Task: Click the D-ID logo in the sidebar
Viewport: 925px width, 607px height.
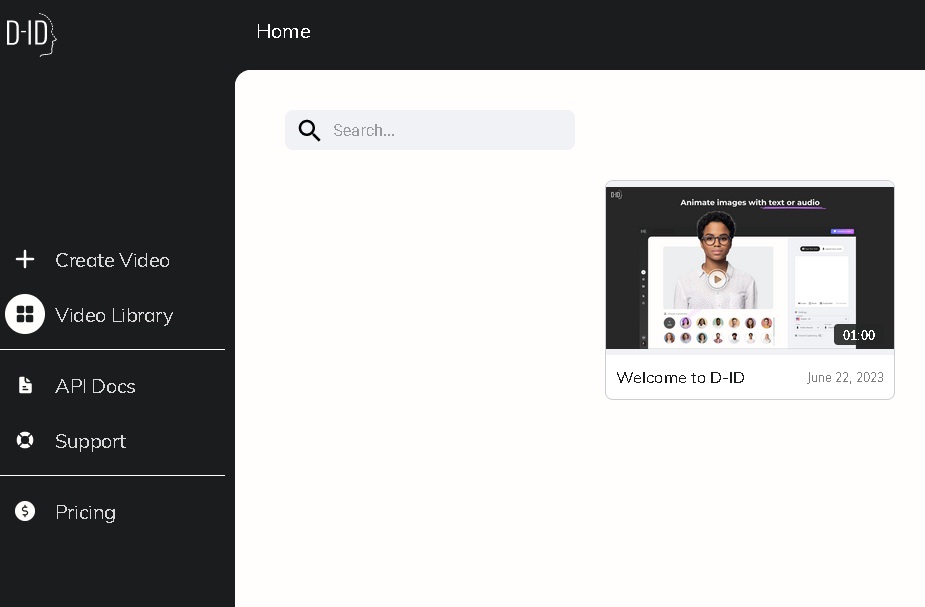Action: pyautogui.click(x=31, y=34)
